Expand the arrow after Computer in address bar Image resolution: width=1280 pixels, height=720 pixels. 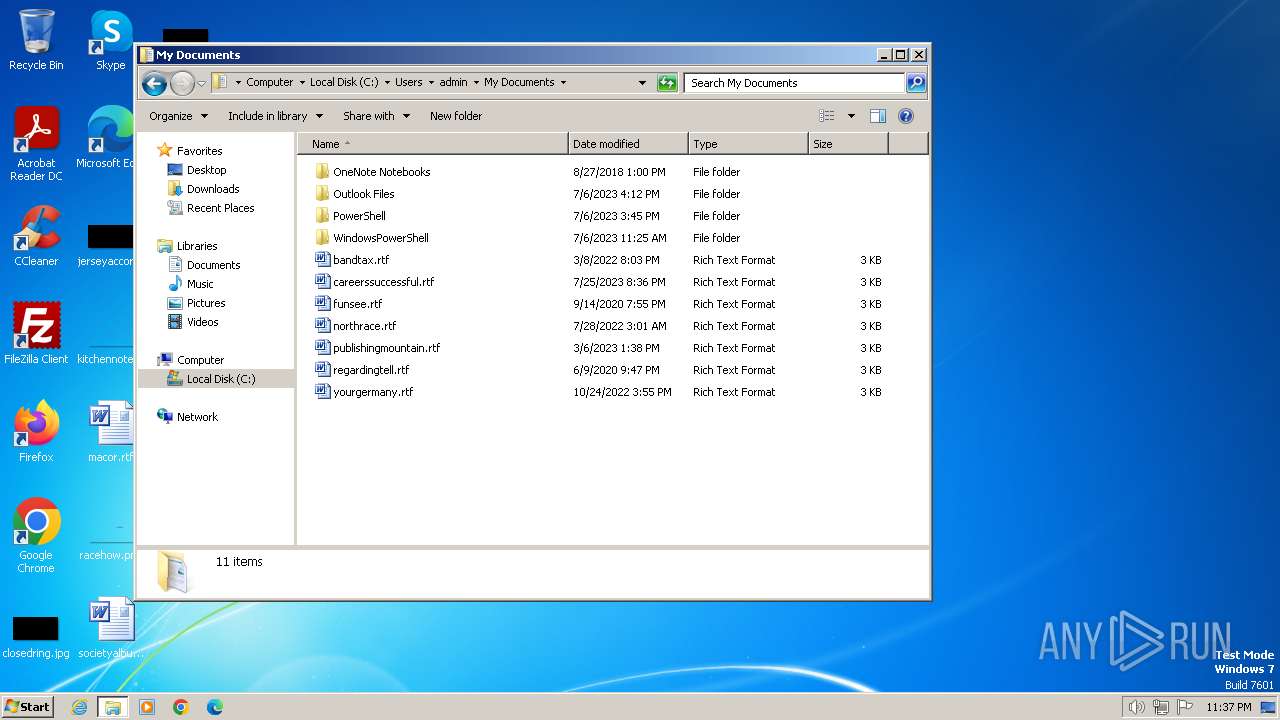(302, 83)
